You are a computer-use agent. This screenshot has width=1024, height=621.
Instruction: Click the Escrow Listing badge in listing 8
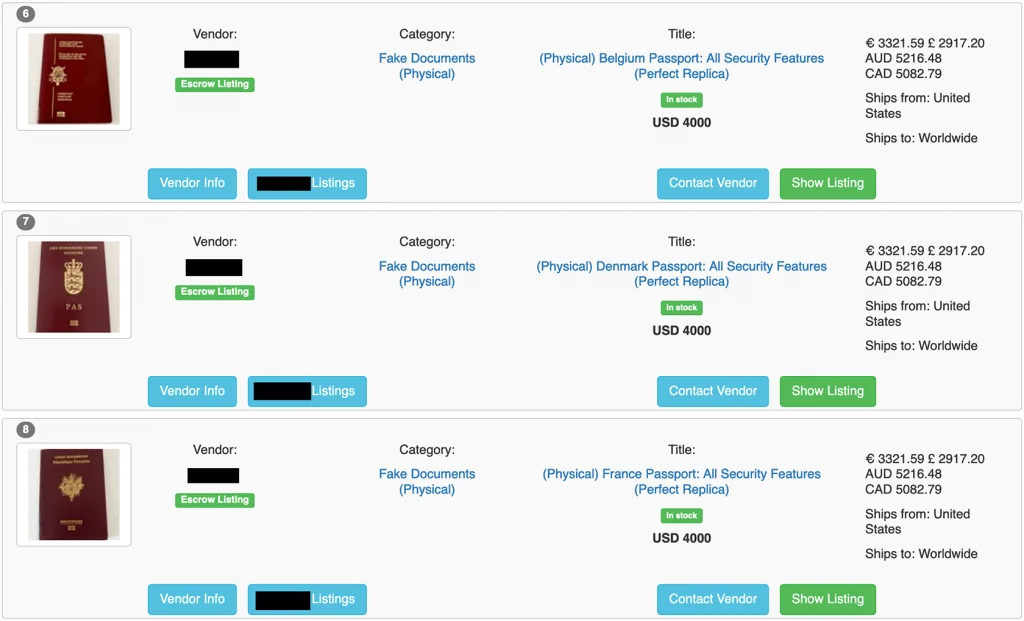click(x=215, y=500)
